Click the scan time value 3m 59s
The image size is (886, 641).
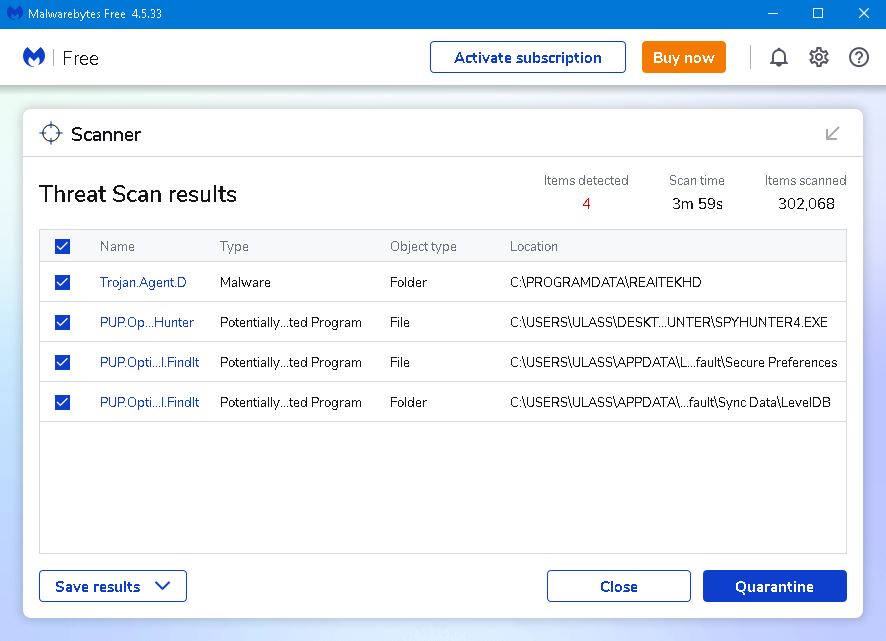[697, 203]
